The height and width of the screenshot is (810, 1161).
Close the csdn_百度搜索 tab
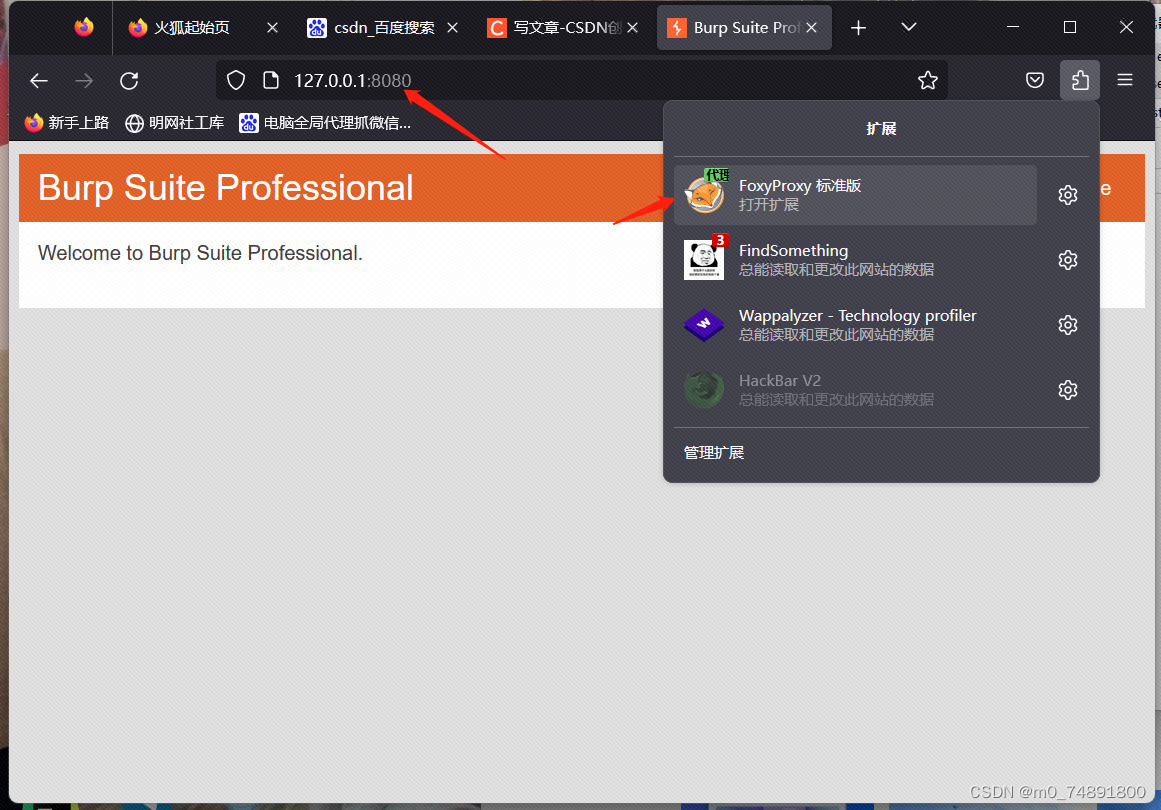point(452,27)
